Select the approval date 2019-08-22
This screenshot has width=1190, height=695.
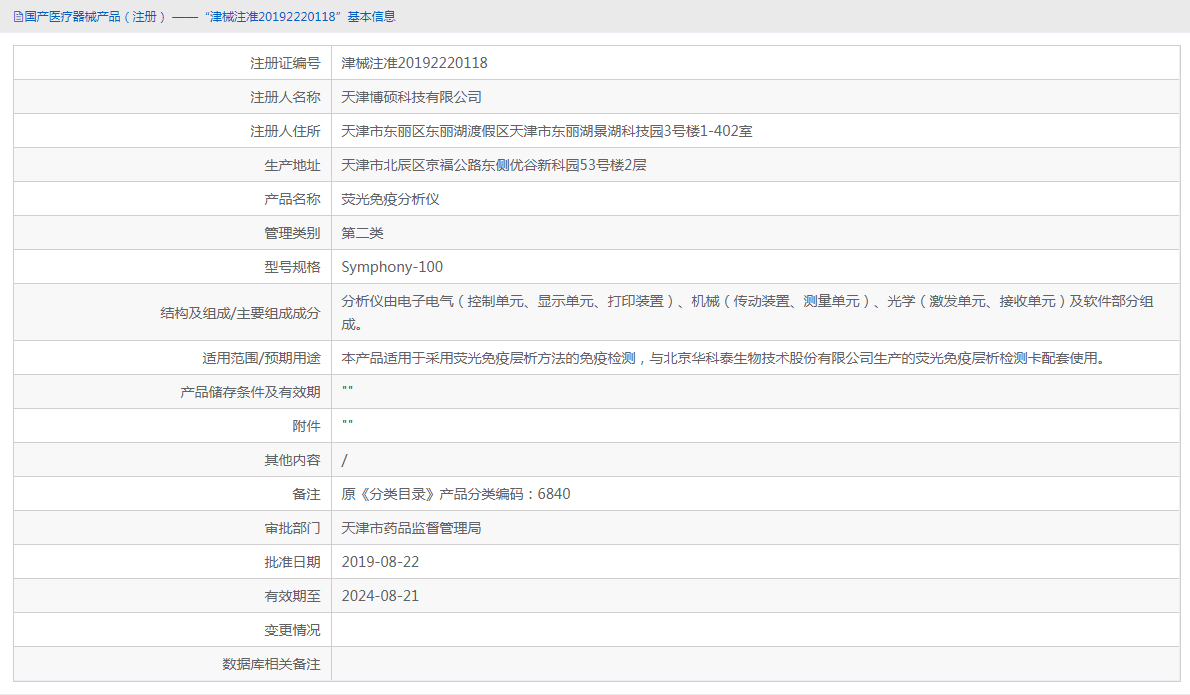tap(380, 562)
